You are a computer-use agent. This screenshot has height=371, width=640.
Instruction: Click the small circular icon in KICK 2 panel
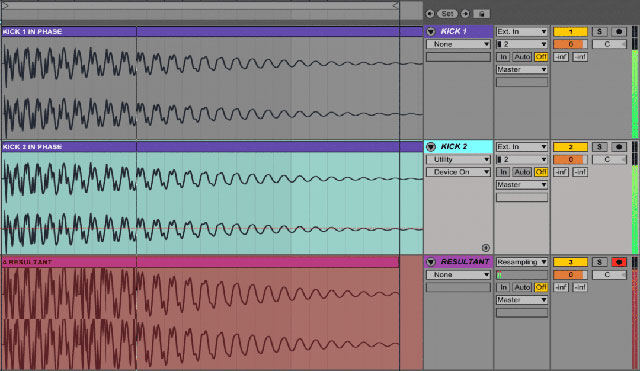485,247
